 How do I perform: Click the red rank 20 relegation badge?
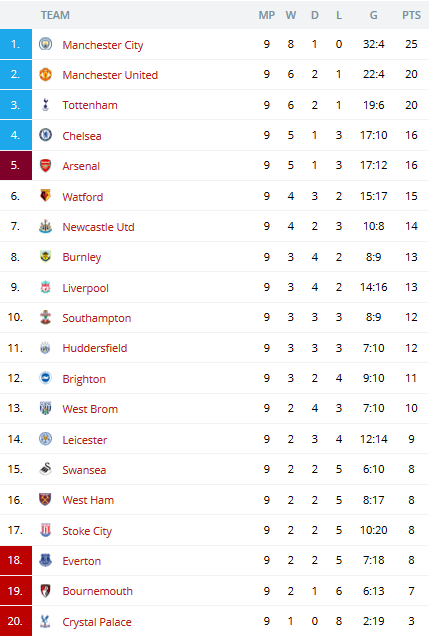[16, 621]
